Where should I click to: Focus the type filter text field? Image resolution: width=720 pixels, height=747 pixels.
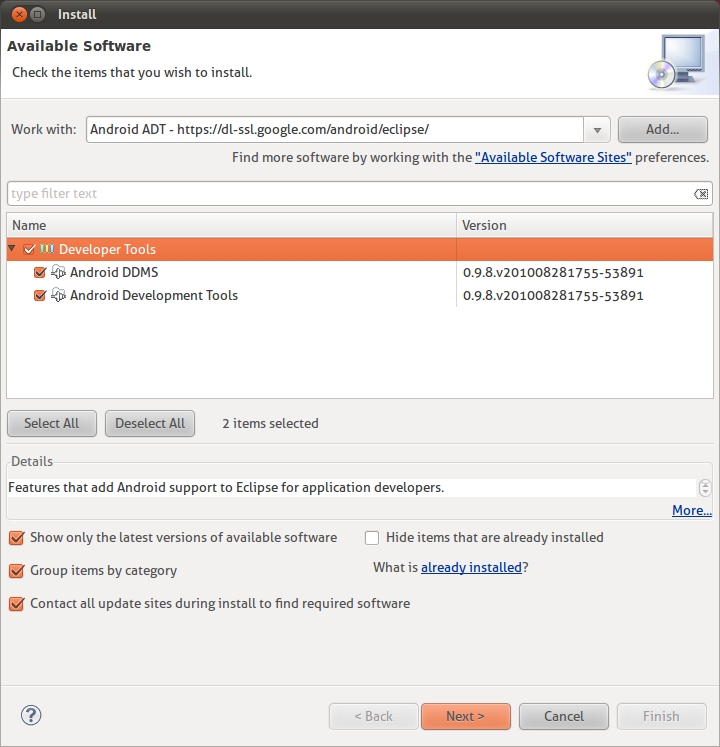[x=350, y=193]
